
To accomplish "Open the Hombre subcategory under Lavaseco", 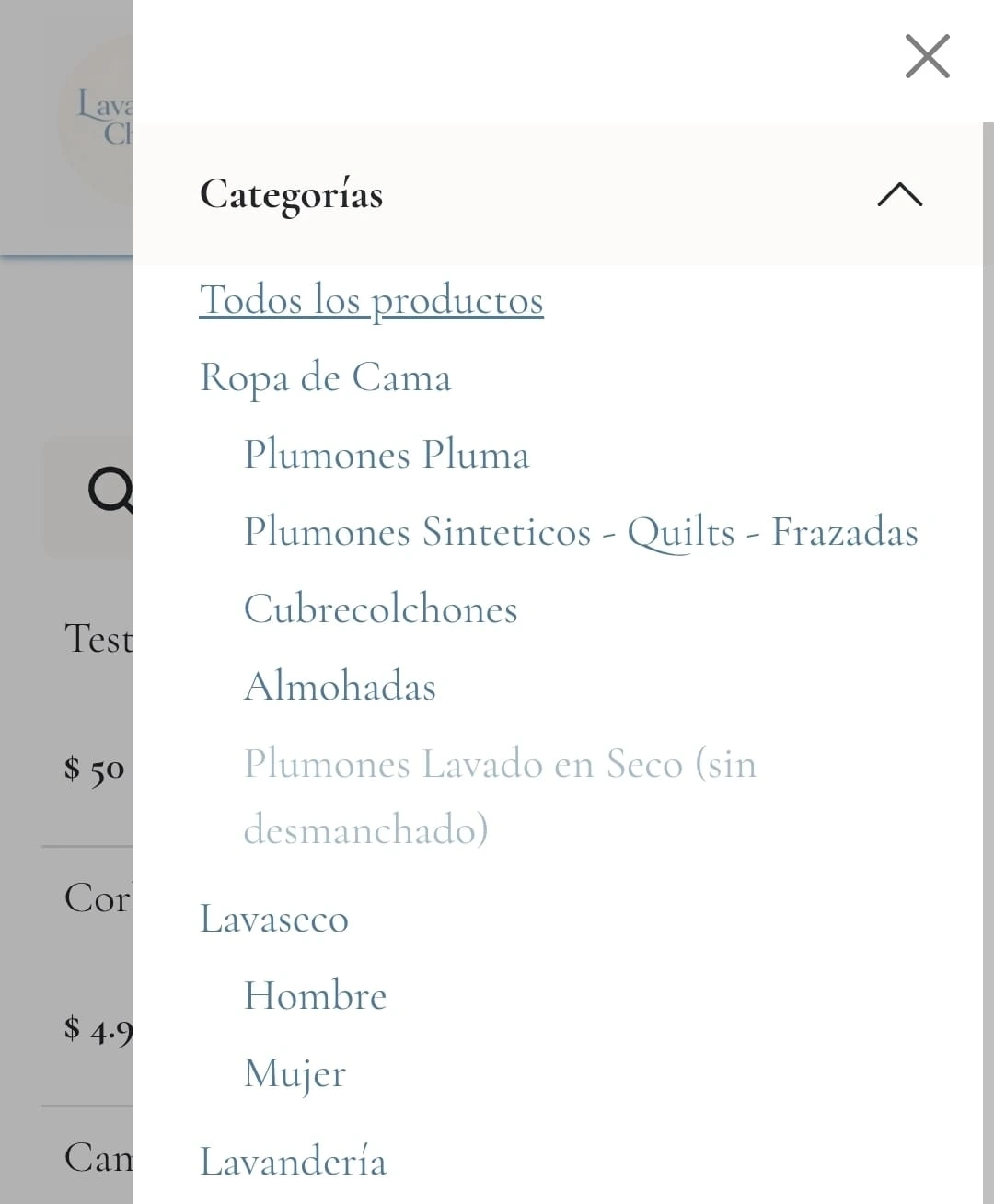I will pos(315,996).
